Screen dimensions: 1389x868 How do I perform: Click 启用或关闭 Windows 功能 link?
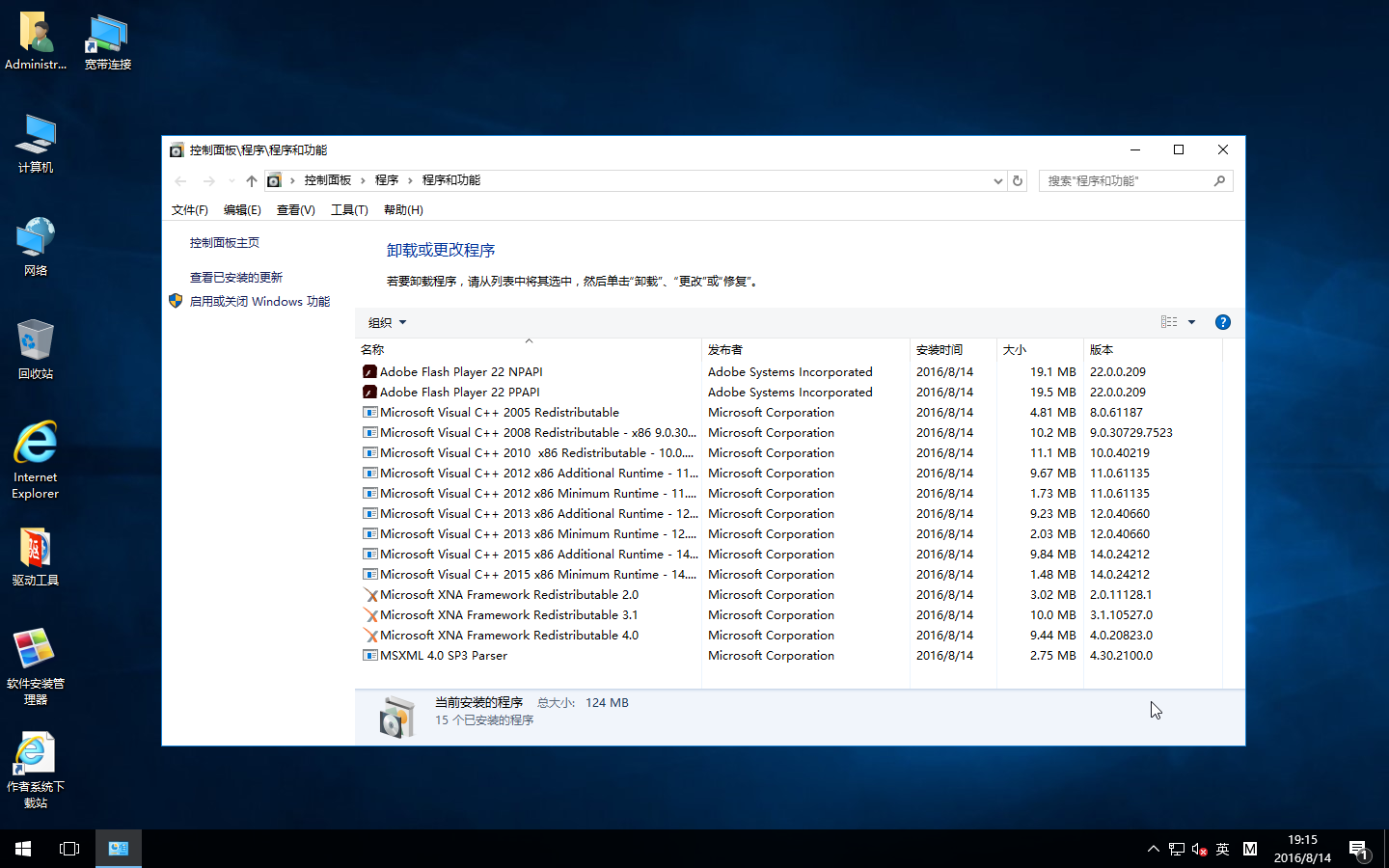coord(259,301)
